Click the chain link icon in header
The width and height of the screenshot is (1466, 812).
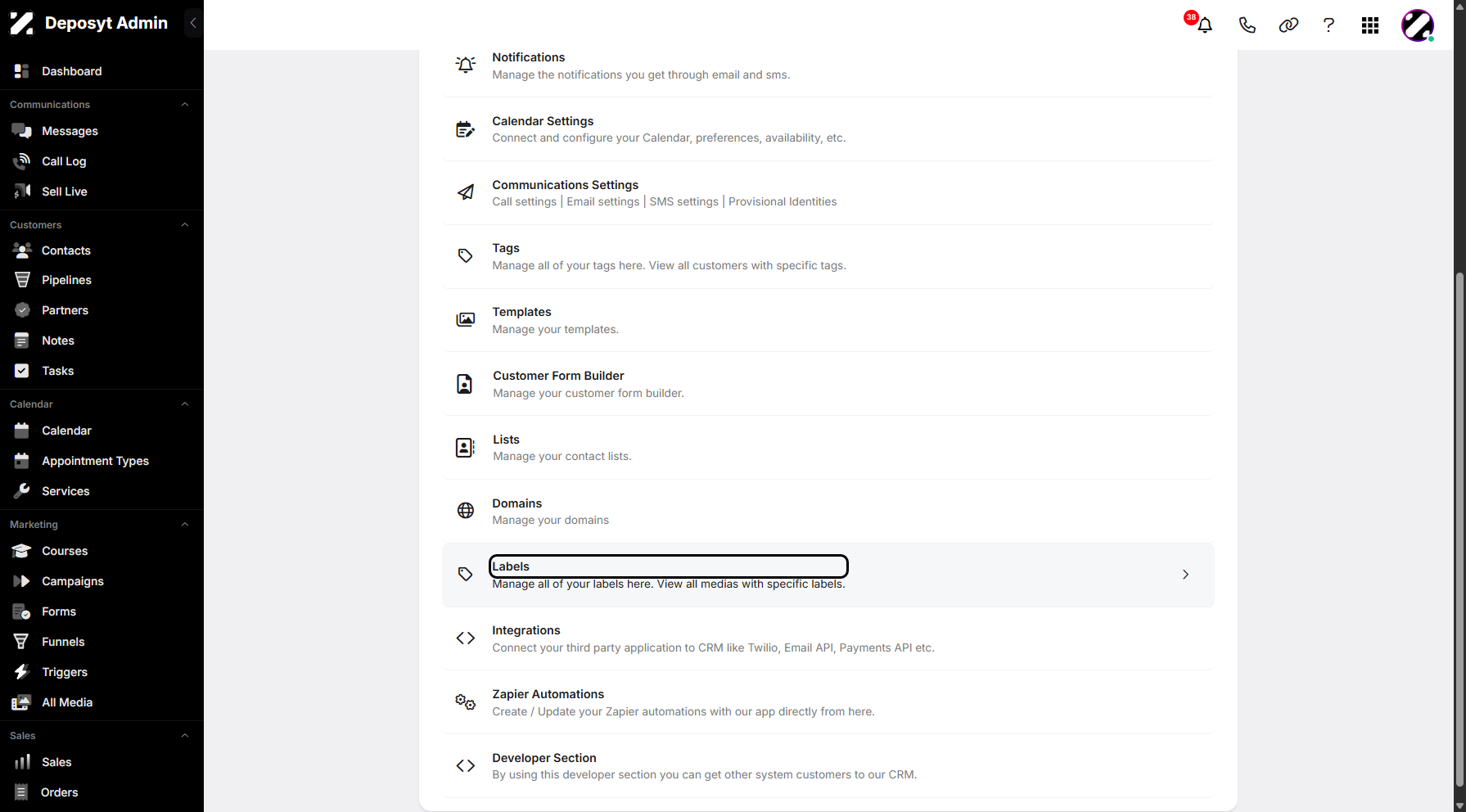[x=1288, y=25]
